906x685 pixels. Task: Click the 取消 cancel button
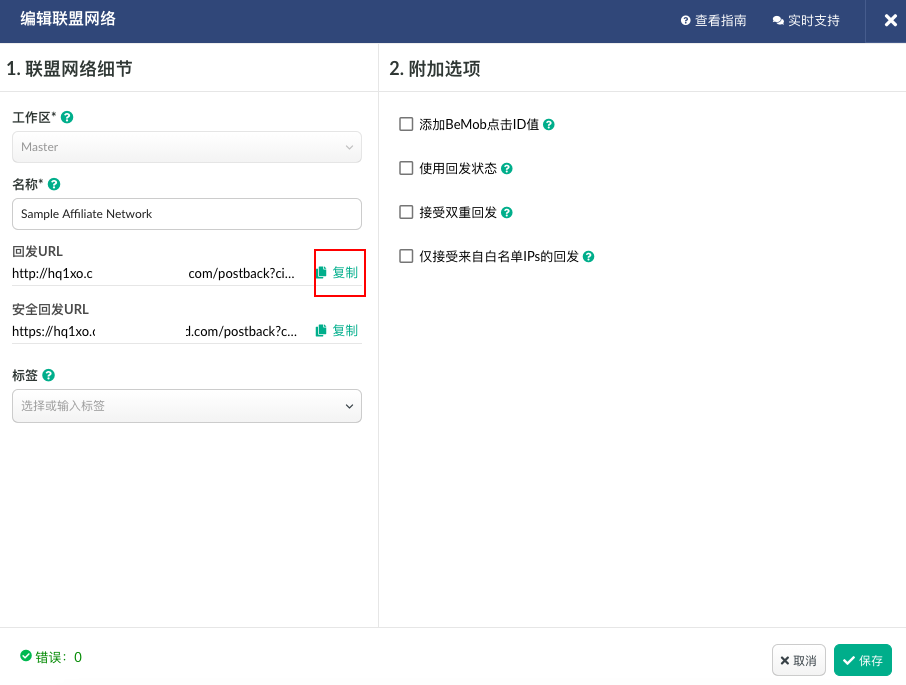pos(799,660)
